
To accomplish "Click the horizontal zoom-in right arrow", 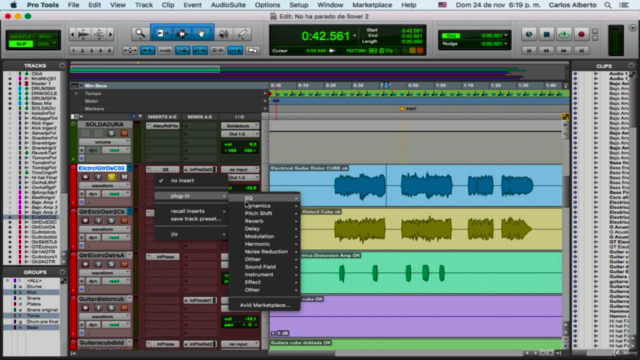I will point(110,34).
